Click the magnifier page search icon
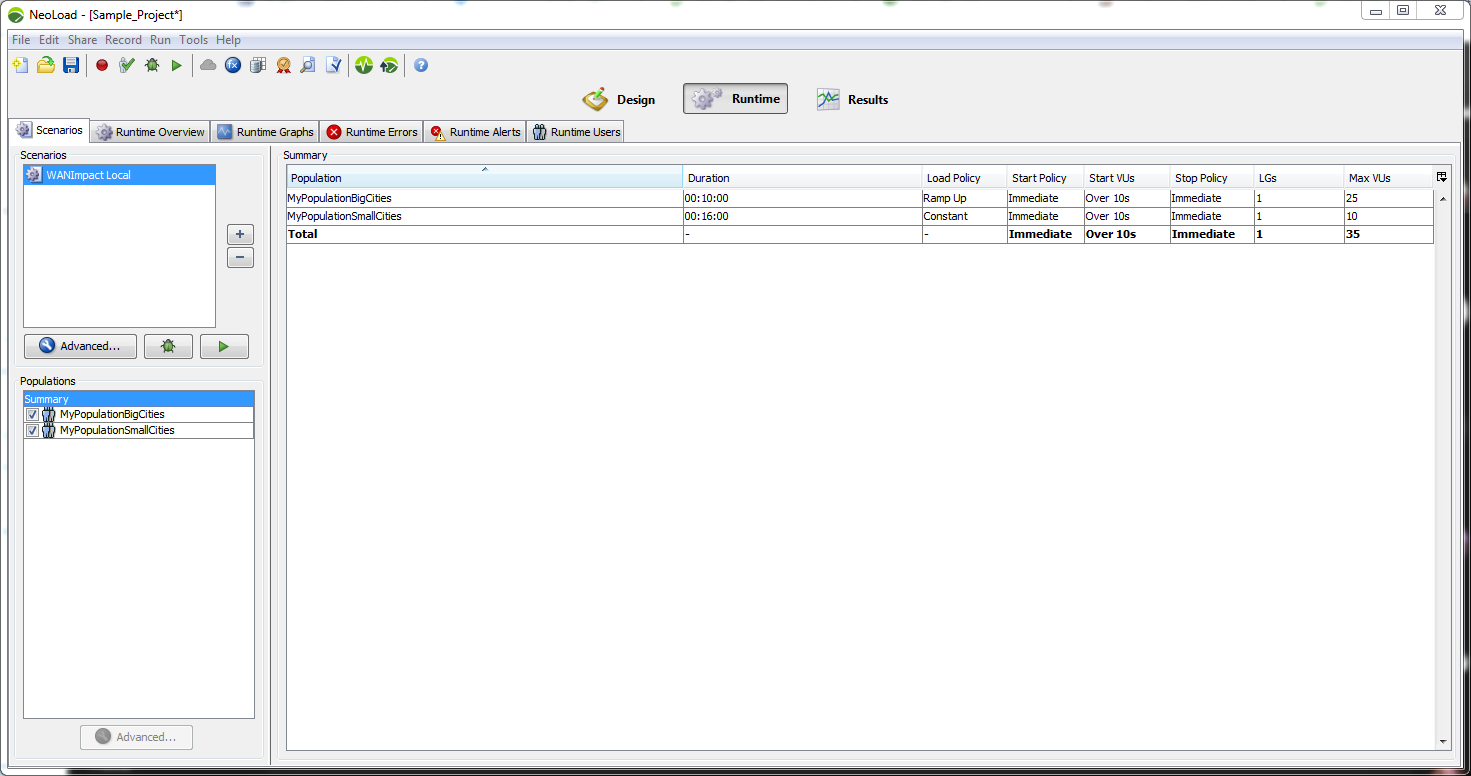1471x776 pixels. (308, 65)
